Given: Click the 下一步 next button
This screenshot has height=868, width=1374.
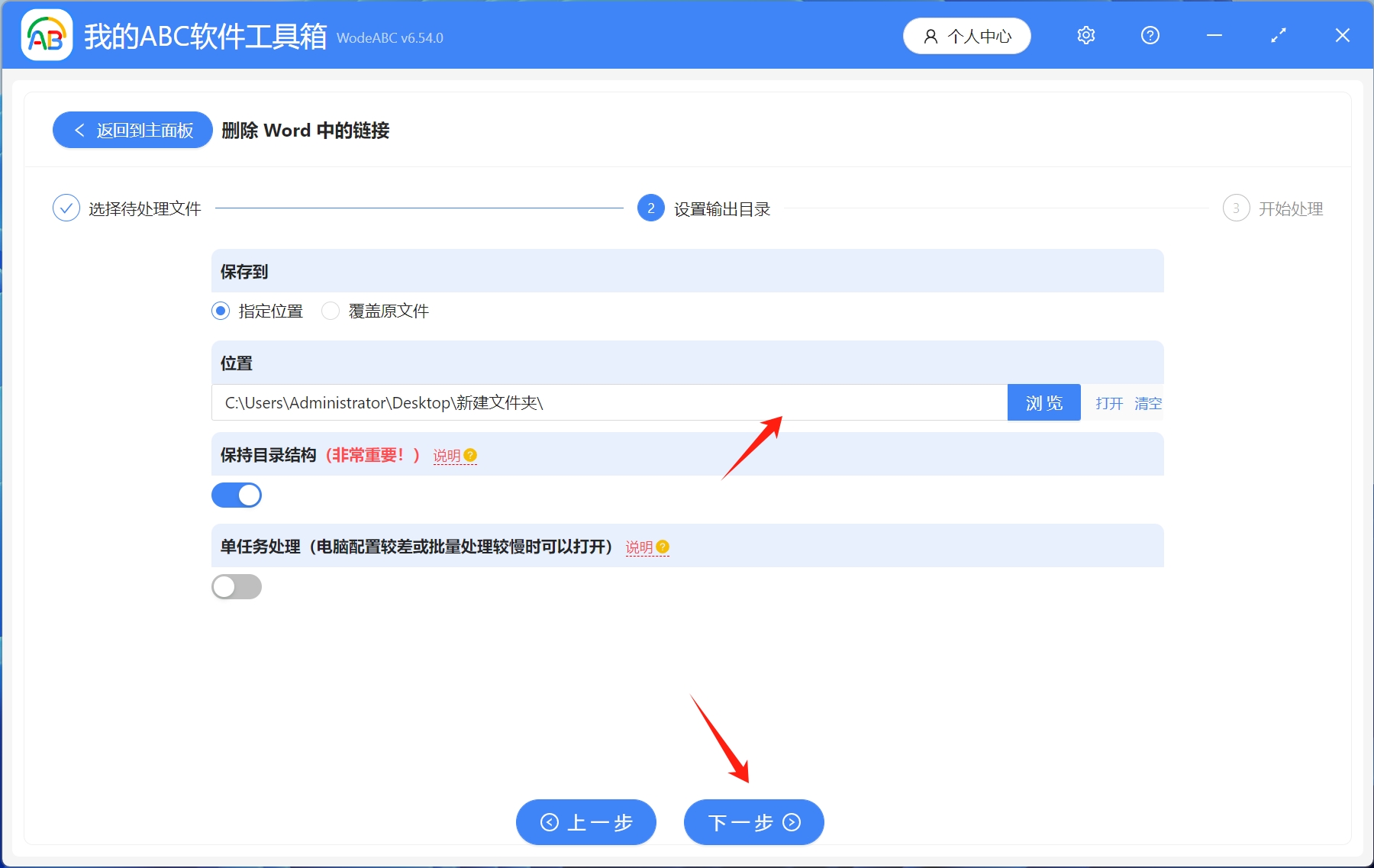Looking at the screenshot, I should point(753,822).
